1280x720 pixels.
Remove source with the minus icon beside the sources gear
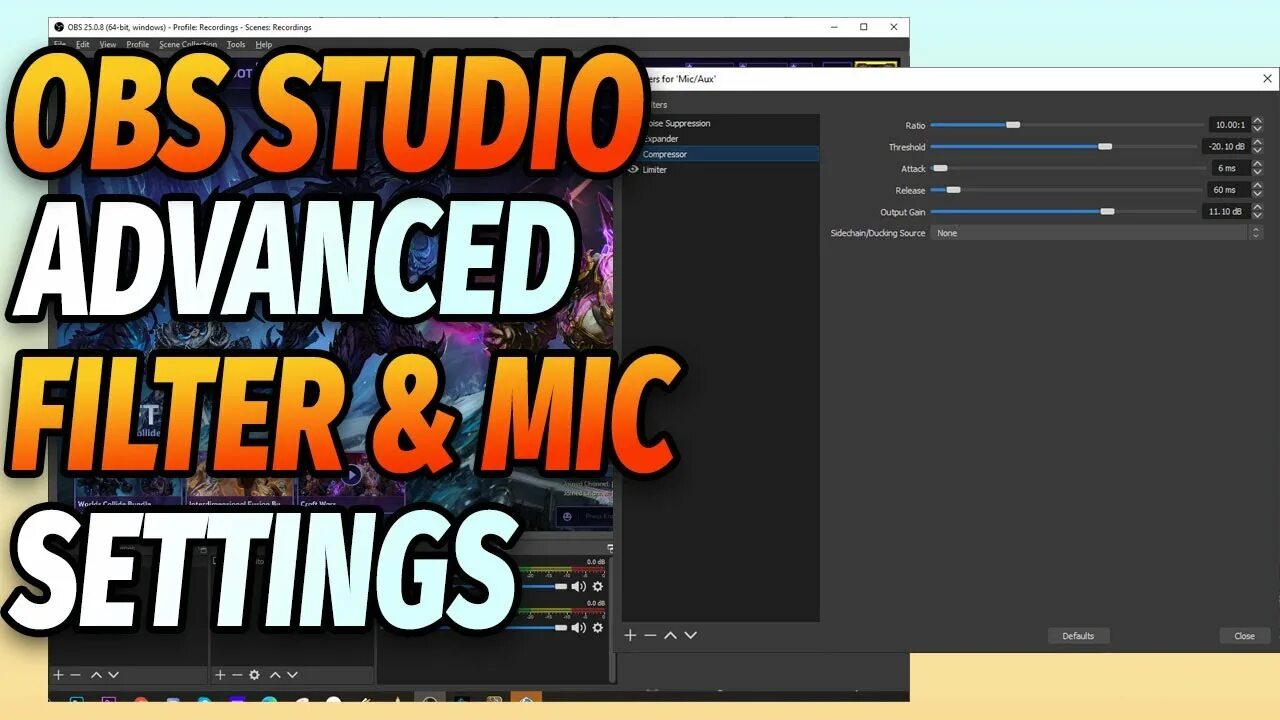point(237,675)
